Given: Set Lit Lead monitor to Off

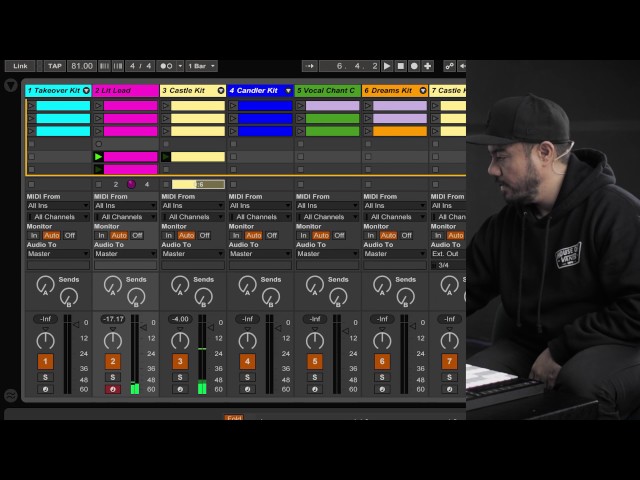Looking at the screenshot, I should point(137,236).
